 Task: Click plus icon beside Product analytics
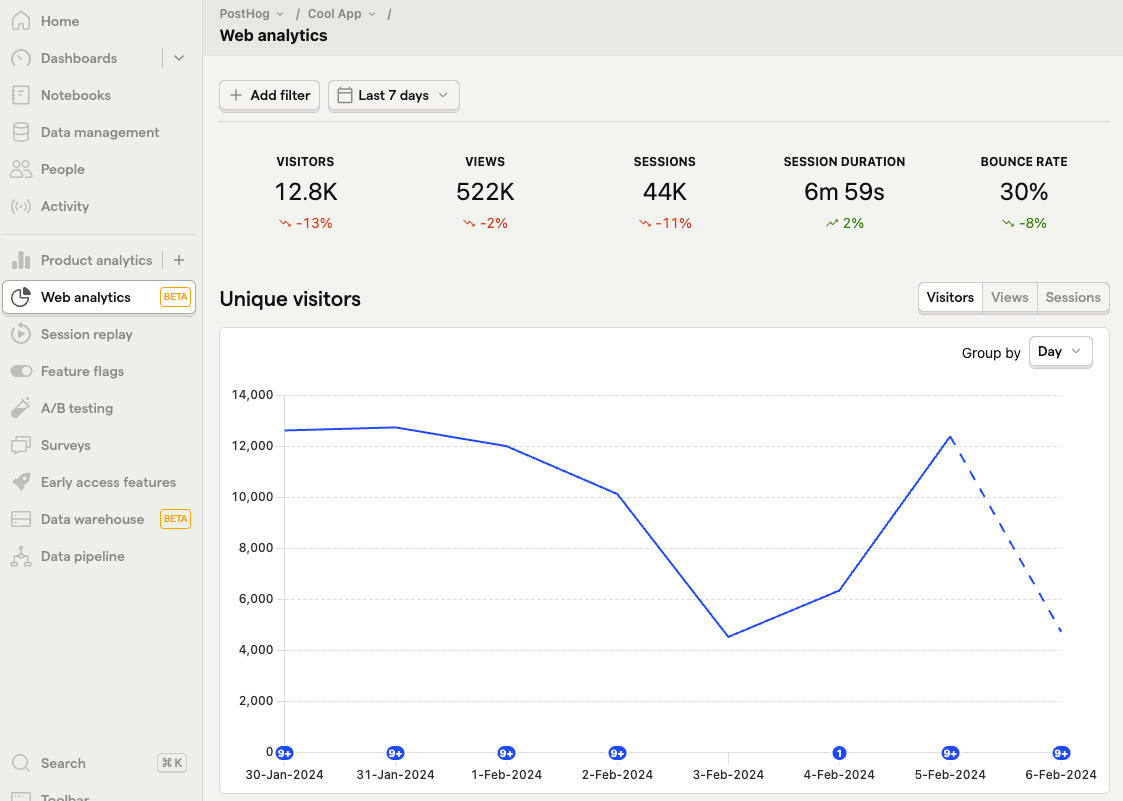[179, 260]
